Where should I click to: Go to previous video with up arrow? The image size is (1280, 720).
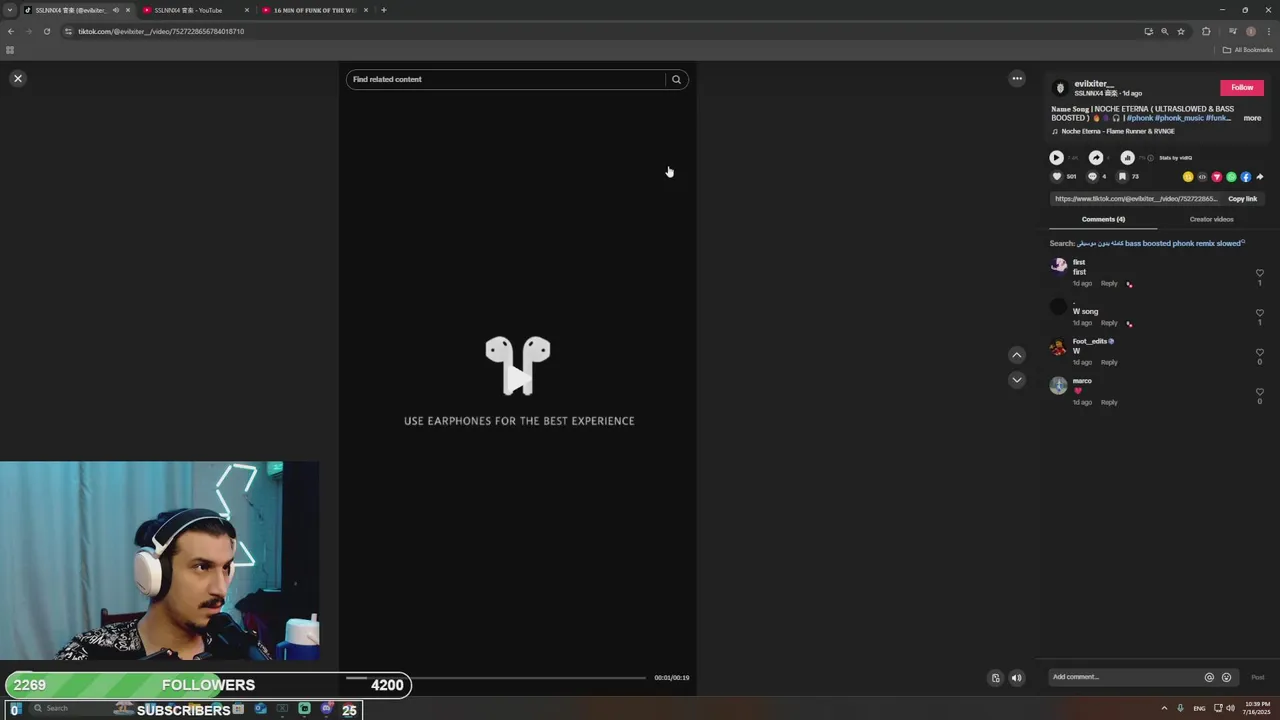tap(1017, 355)
